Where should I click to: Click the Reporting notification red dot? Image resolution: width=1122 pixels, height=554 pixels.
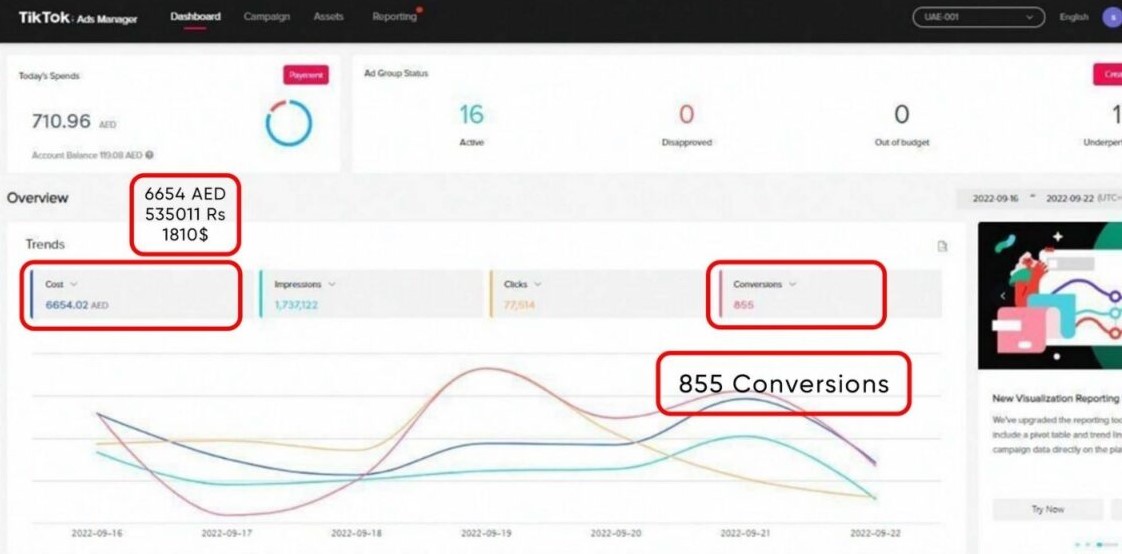point(419,10)
